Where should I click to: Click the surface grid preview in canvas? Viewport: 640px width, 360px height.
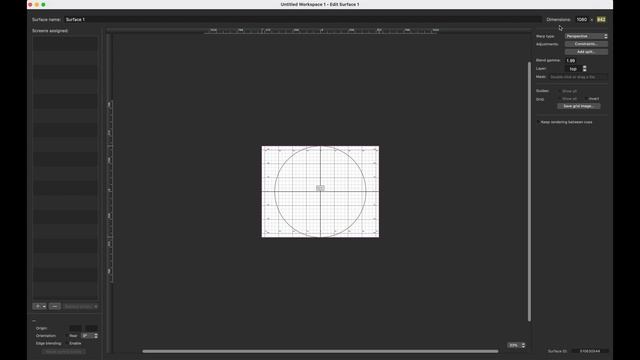click(x=320, y=191)
